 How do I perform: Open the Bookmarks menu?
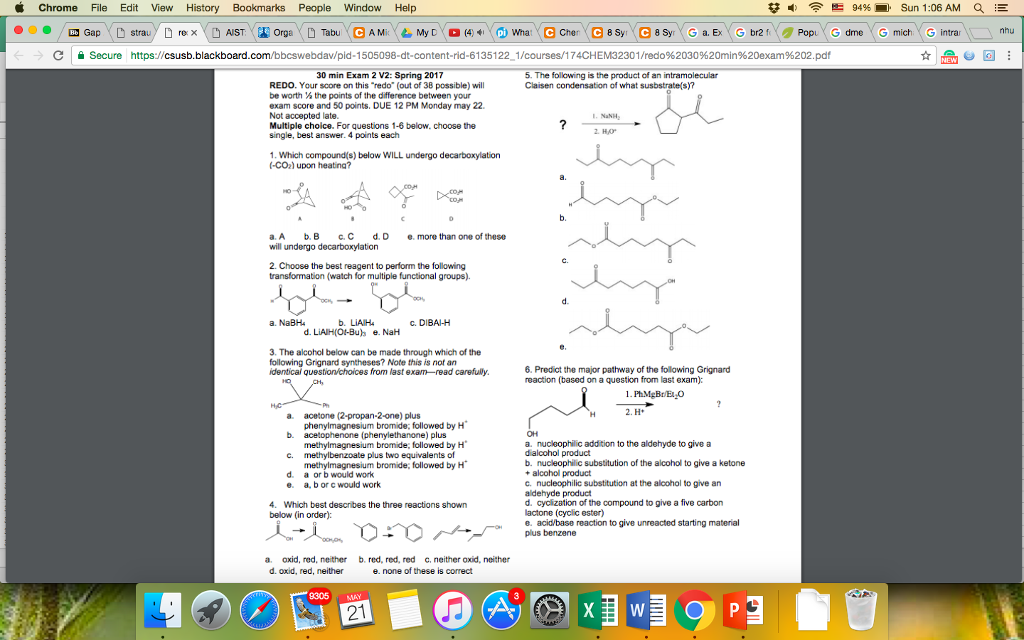click(259, 8)
